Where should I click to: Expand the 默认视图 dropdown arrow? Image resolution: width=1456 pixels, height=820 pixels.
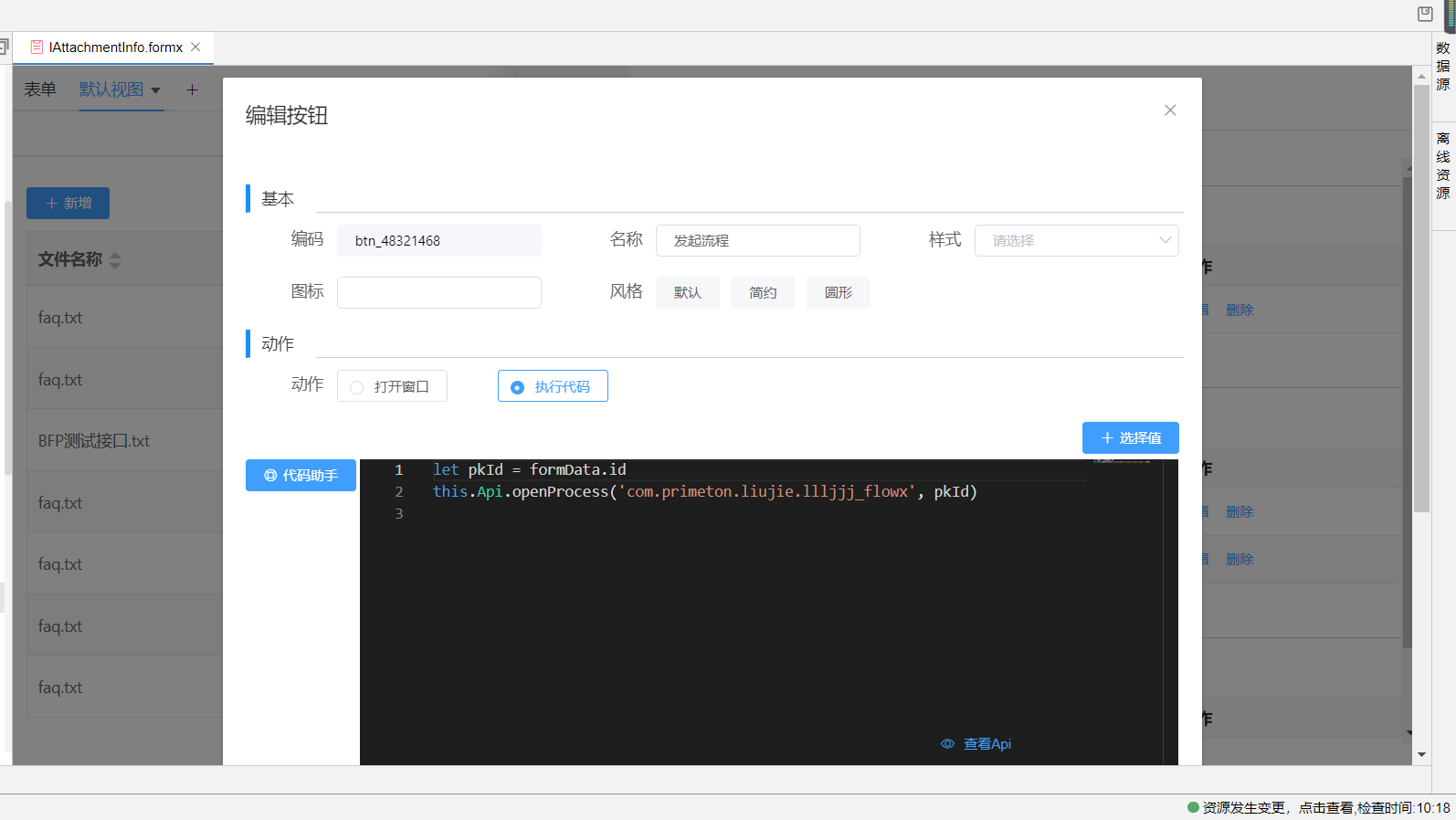[x=155, y=90]
